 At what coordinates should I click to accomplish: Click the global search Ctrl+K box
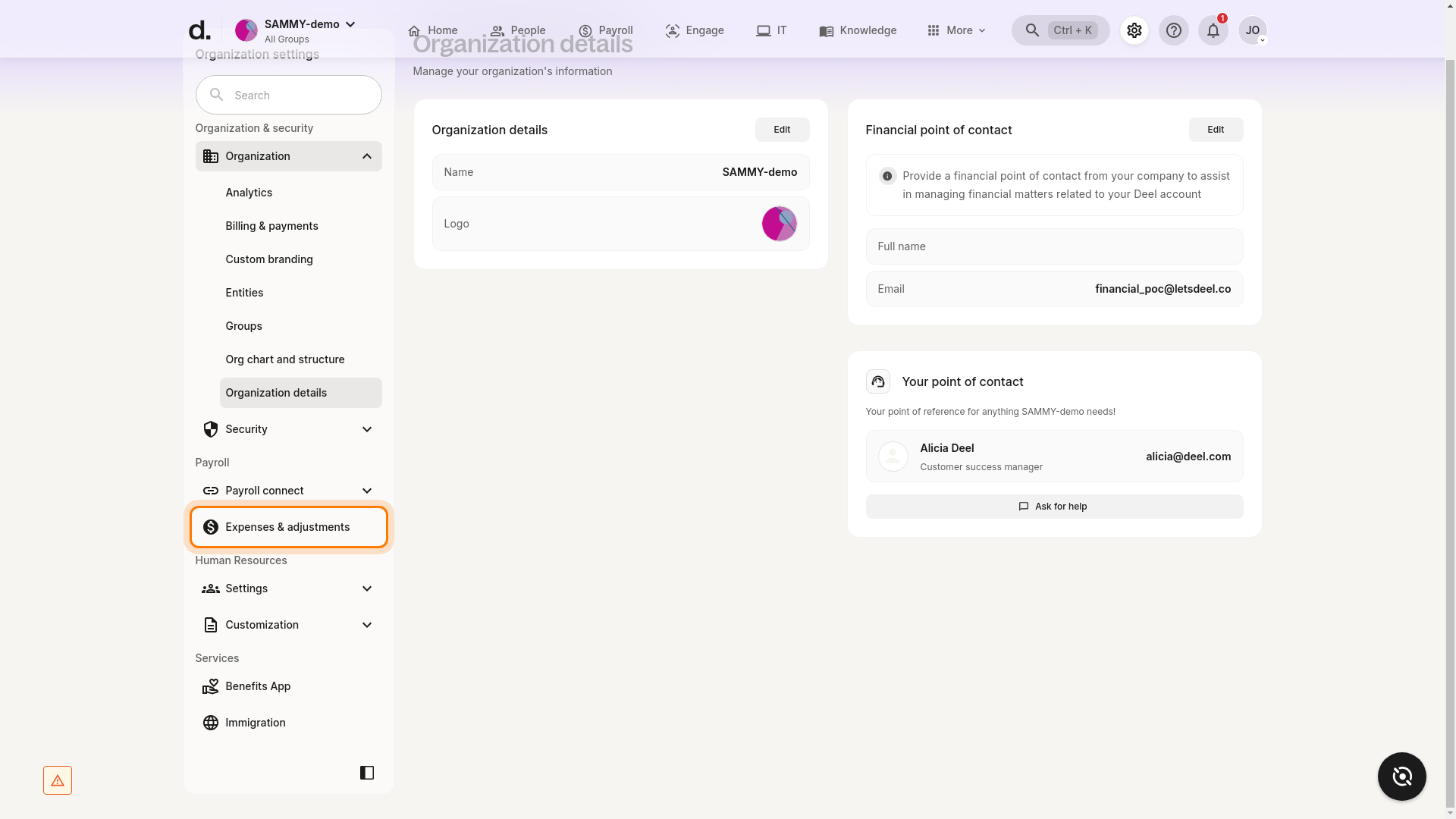[1060, 30]
